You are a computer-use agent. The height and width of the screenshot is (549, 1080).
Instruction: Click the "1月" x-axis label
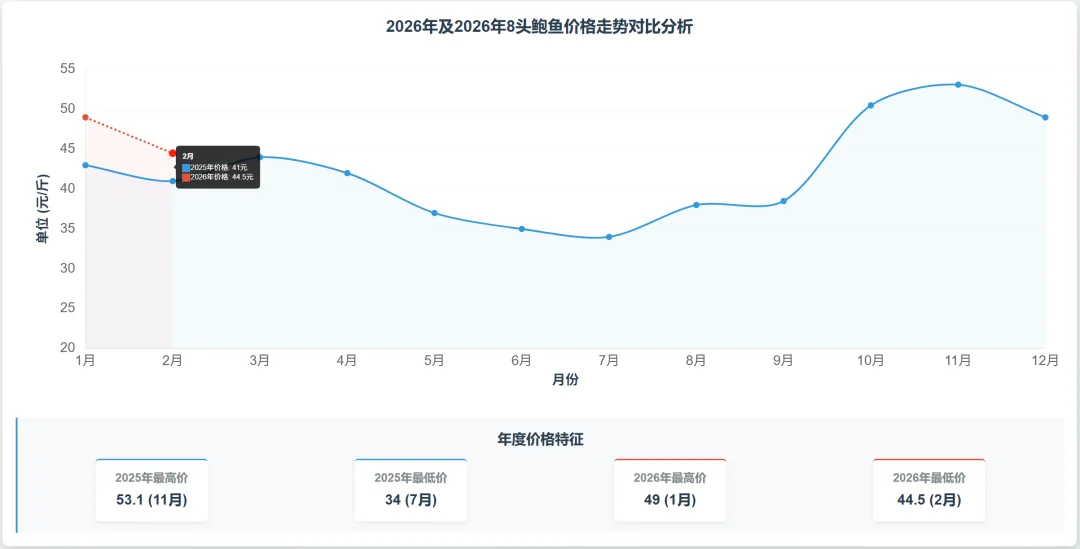(85, 361)
